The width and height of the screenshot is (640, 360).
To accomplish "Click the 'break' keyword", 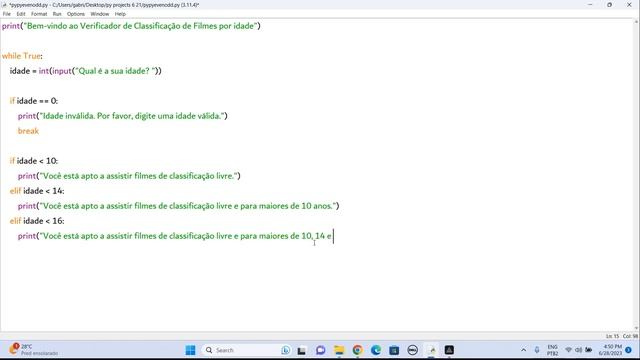I will (x=28, y=131).
